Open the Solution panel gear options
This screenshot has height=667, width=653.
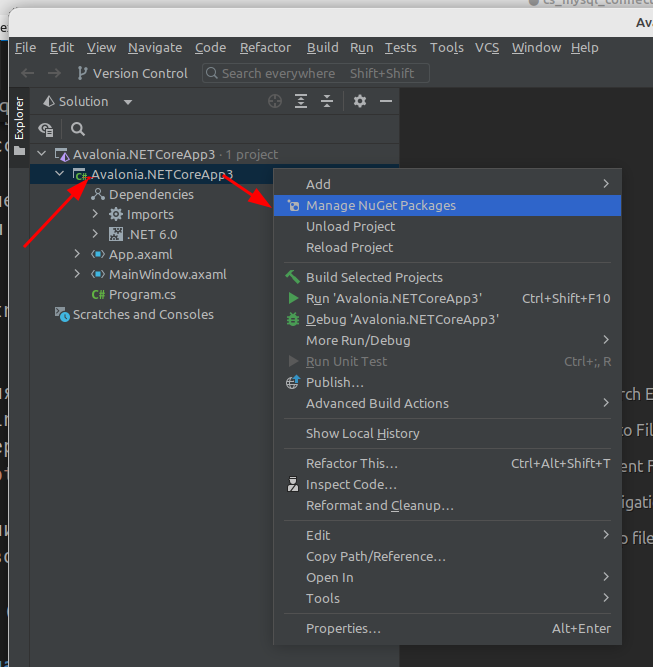(360, 101)
